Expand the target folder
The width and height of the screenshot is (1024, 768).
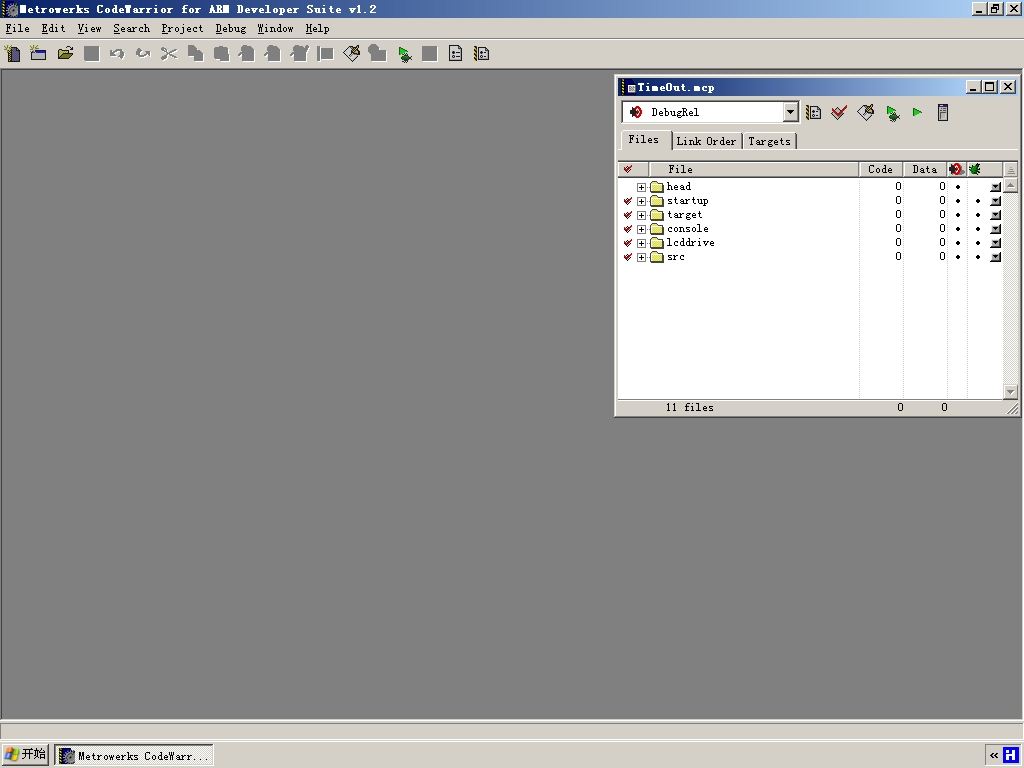pos(641,216)
